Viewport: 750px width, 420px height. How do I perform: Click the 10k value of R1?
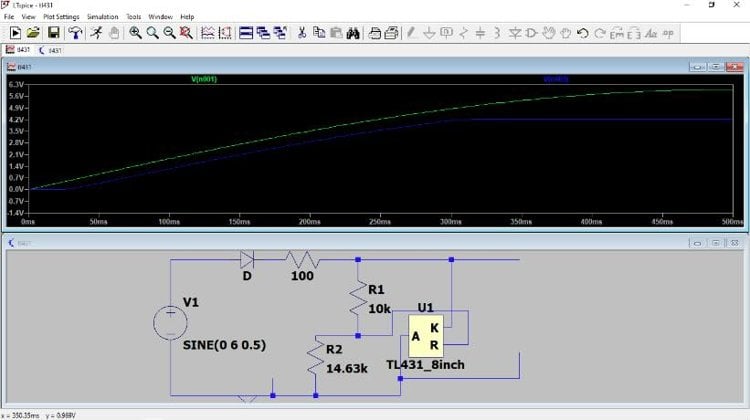click(x=379, y=309)
